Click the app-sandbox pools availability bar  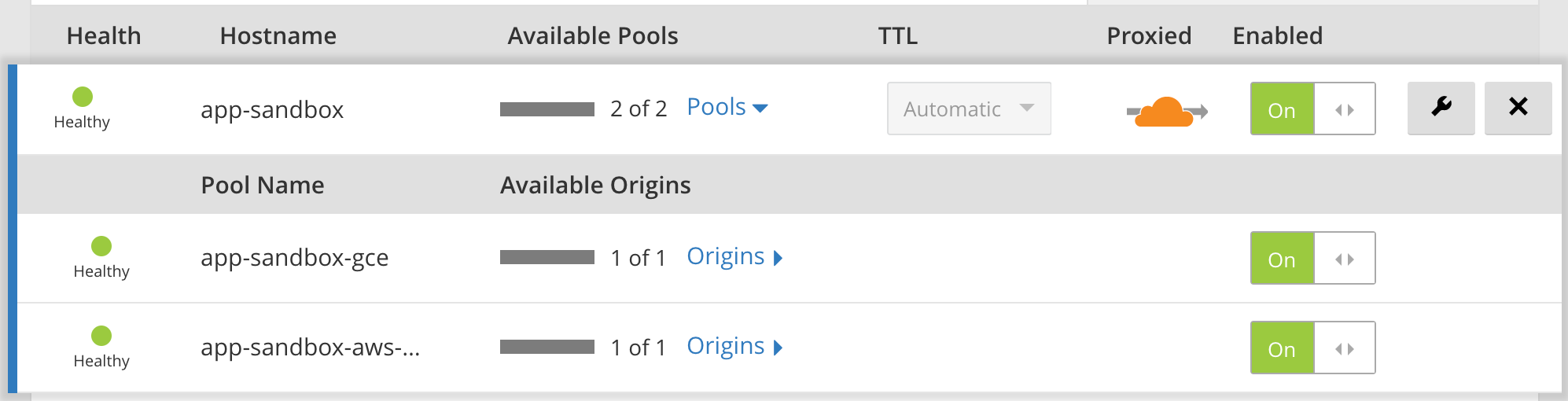[547, 109]
